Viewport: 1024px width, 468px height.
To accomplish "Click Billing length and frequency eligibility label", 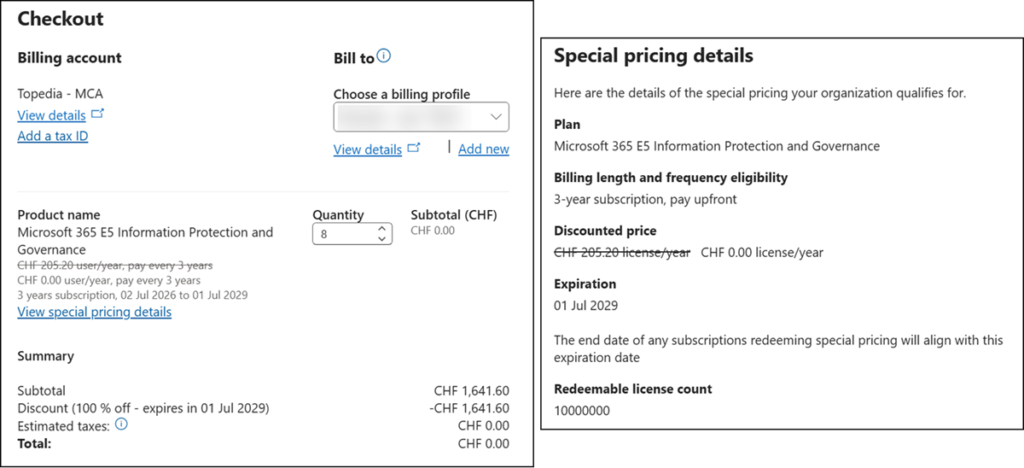I will [x=671, y=178].
